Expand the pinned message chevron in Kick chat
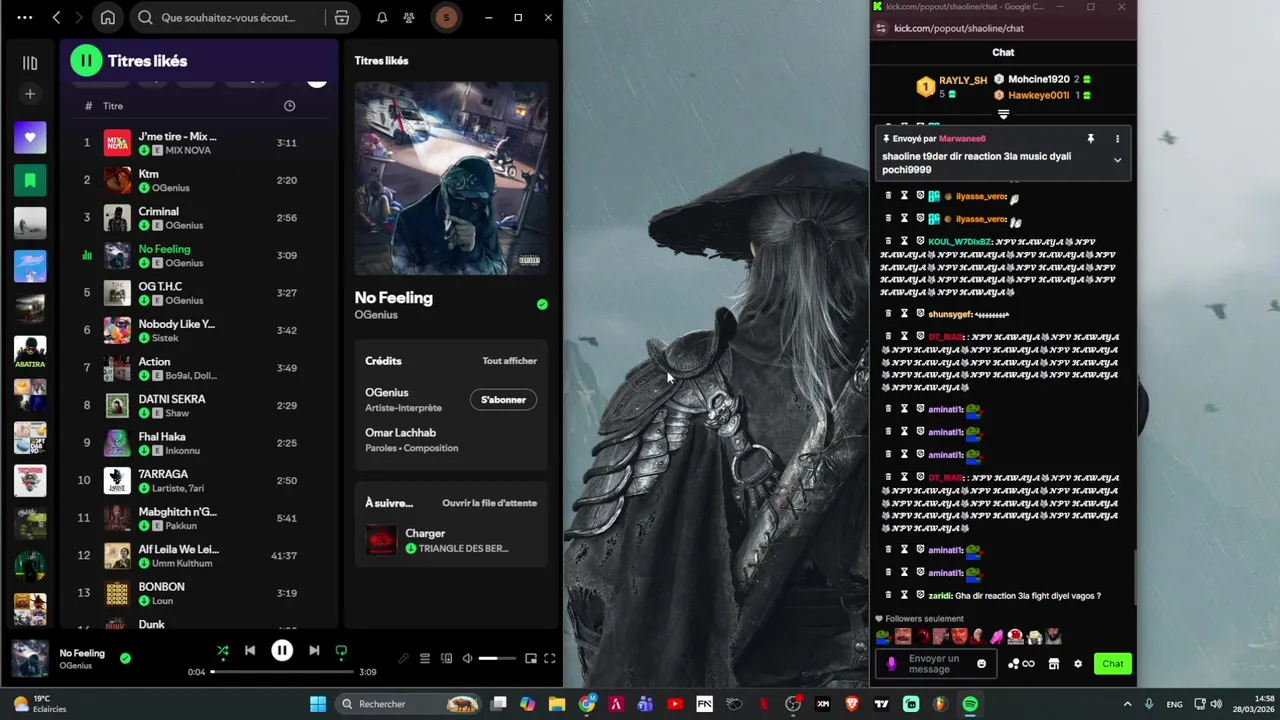Image resolution: width=1280 pixels, height=720 pixels. point(1117,160)
